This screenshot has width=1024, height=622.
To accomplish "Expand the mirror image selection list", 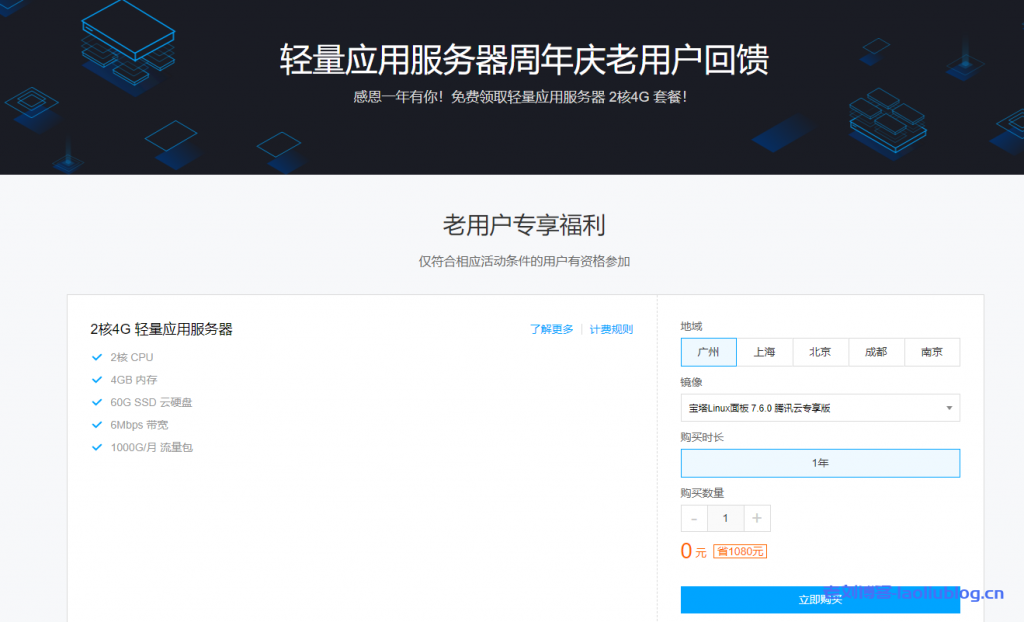I will click(820, 408).
